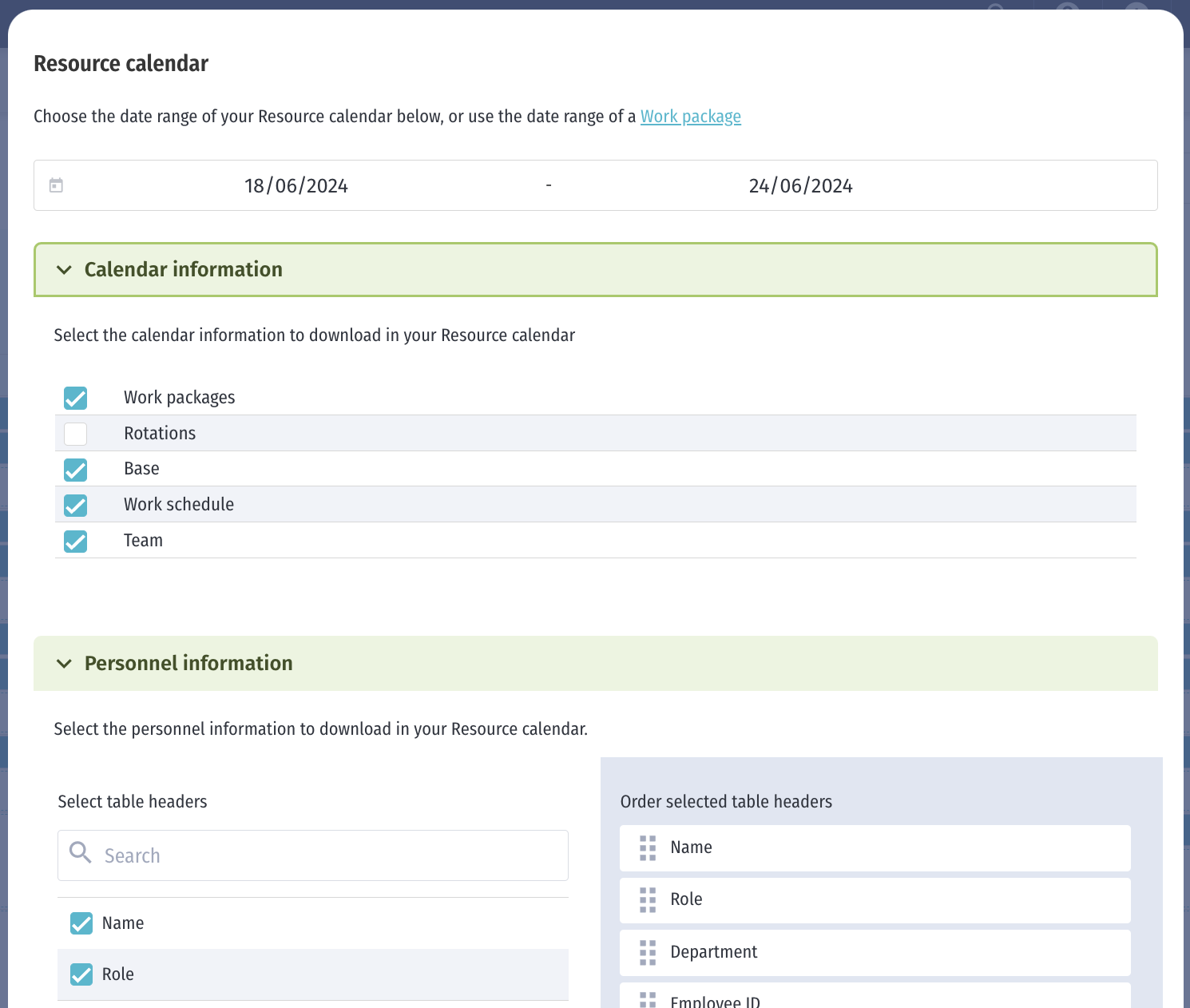Click the calendar icon in date range field

click(56, 185)
